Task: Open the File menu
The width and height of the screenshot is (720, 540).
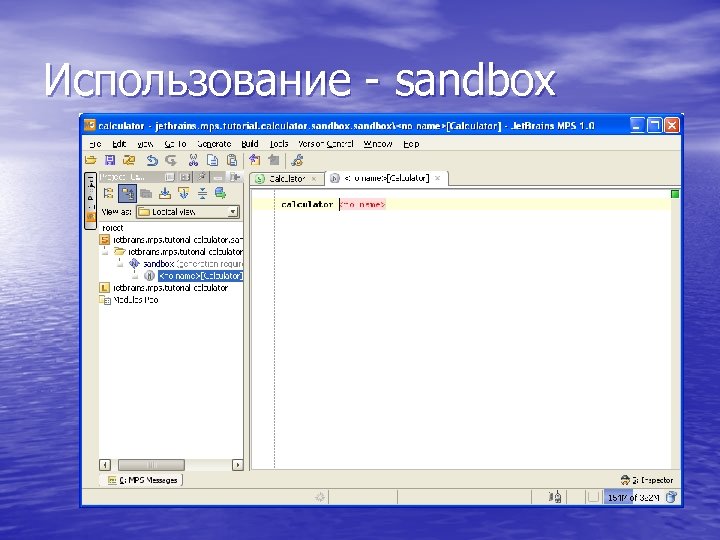Action: pos(95,144)
